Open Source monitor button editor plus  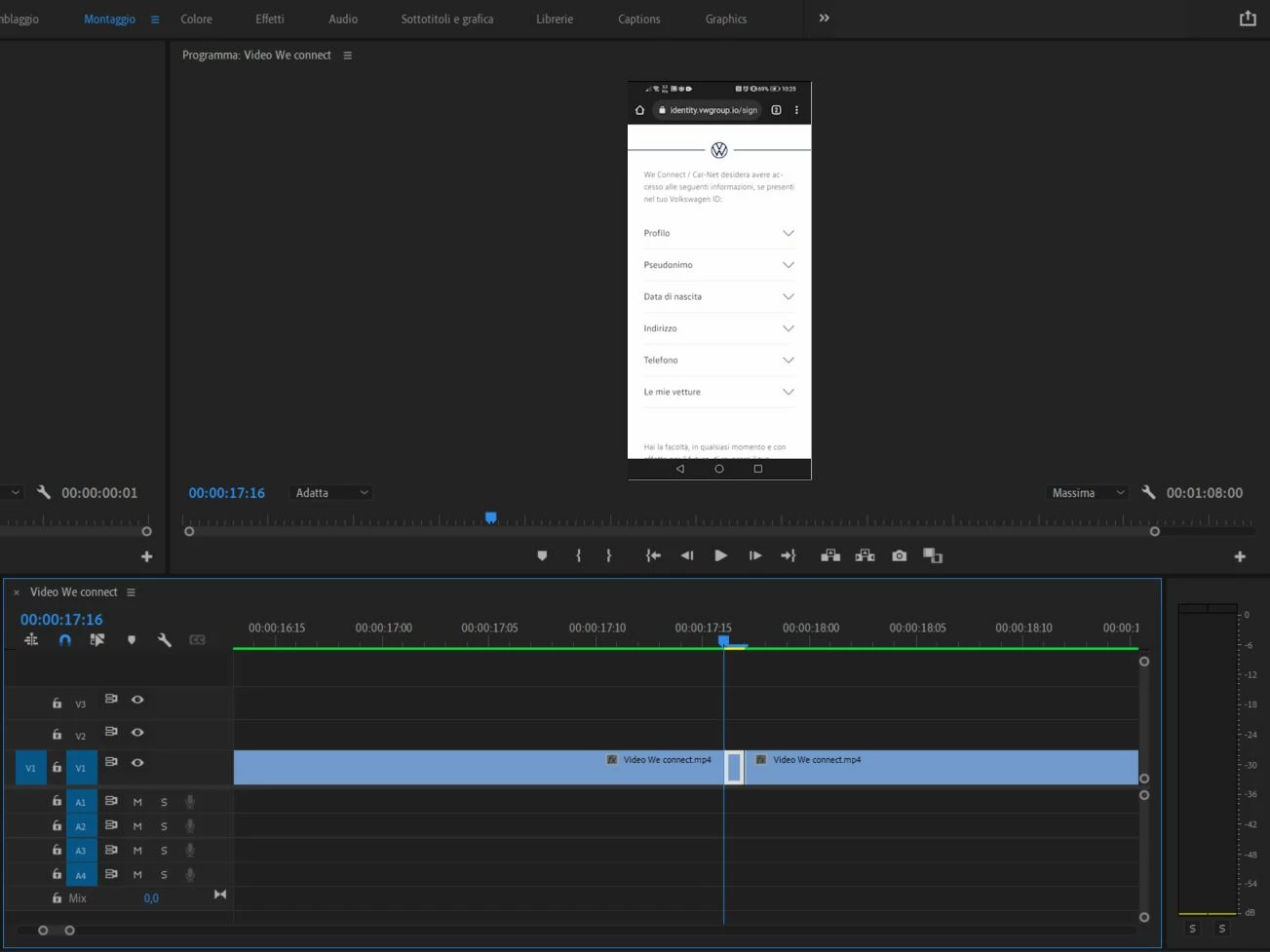(147, 556)
